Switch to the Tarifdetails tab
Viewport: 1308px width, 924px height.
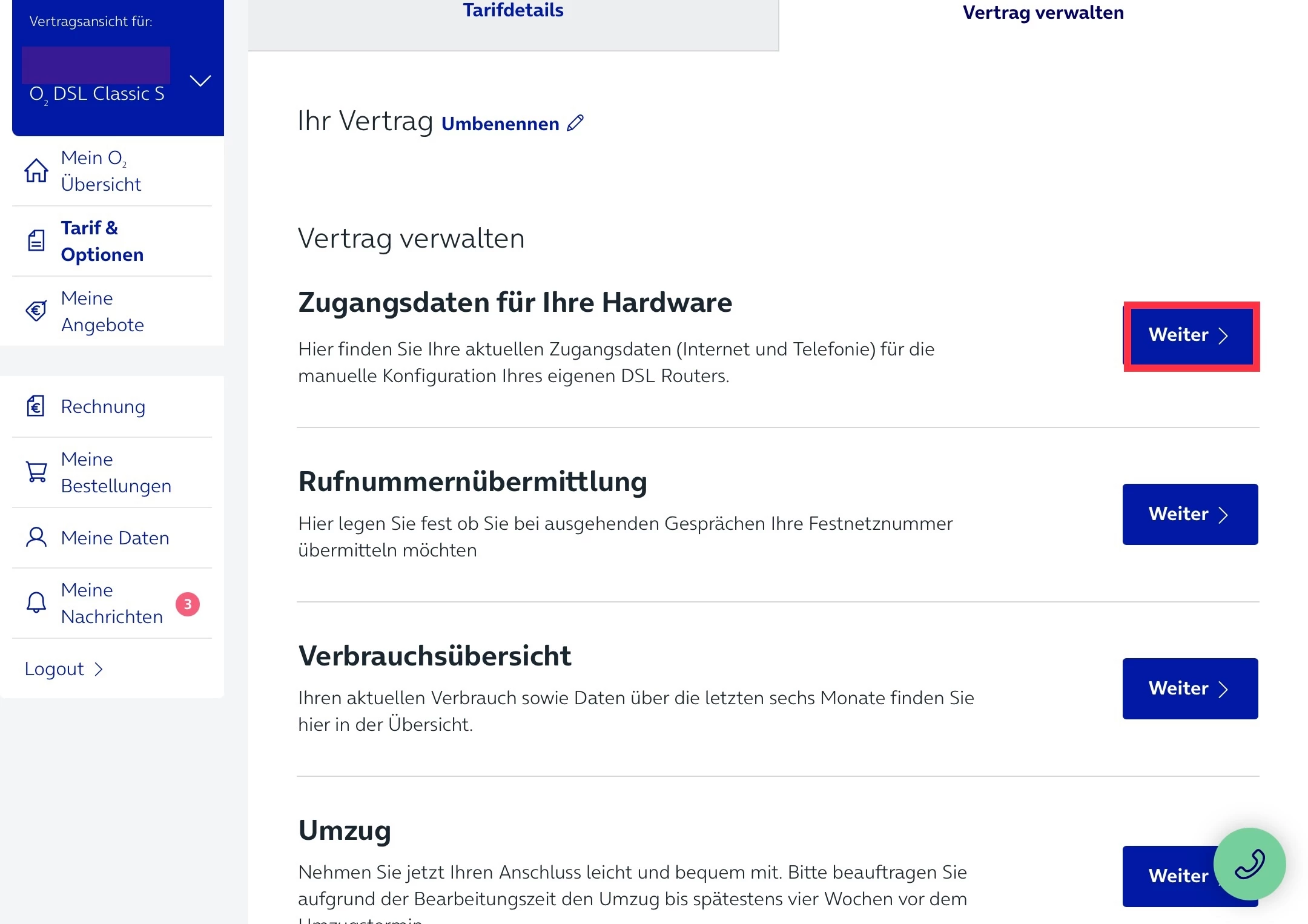click(513, 11)
